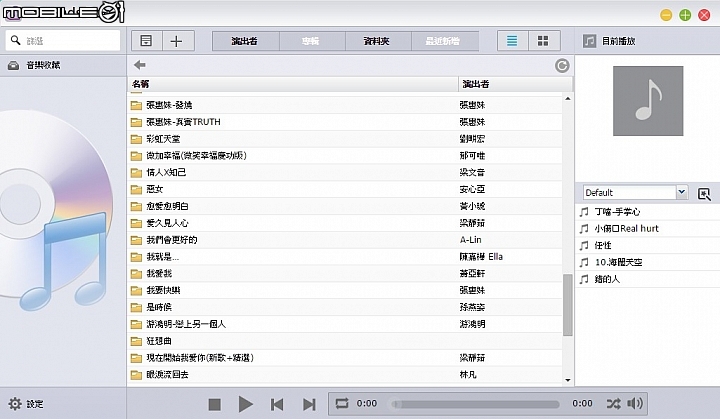Sort by the 名稱 column header
The width and height of the screenshot is (720, 419).
[x=293, y=84]
